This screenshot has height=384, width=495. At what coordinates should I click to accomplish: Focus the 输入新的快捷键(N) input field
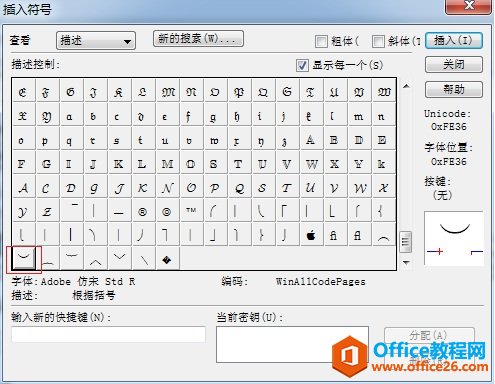tap(108, 334)
